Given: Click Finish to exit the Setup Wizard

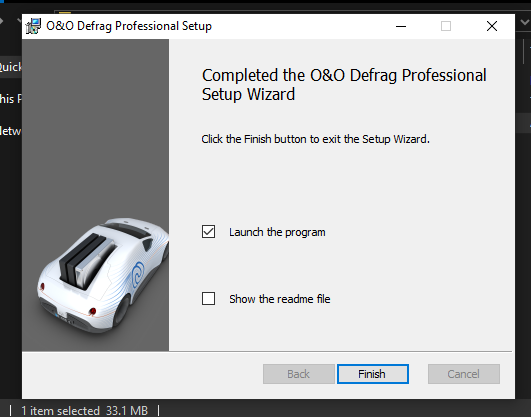Looking at the screenshot, I should (x=373, y=374).
